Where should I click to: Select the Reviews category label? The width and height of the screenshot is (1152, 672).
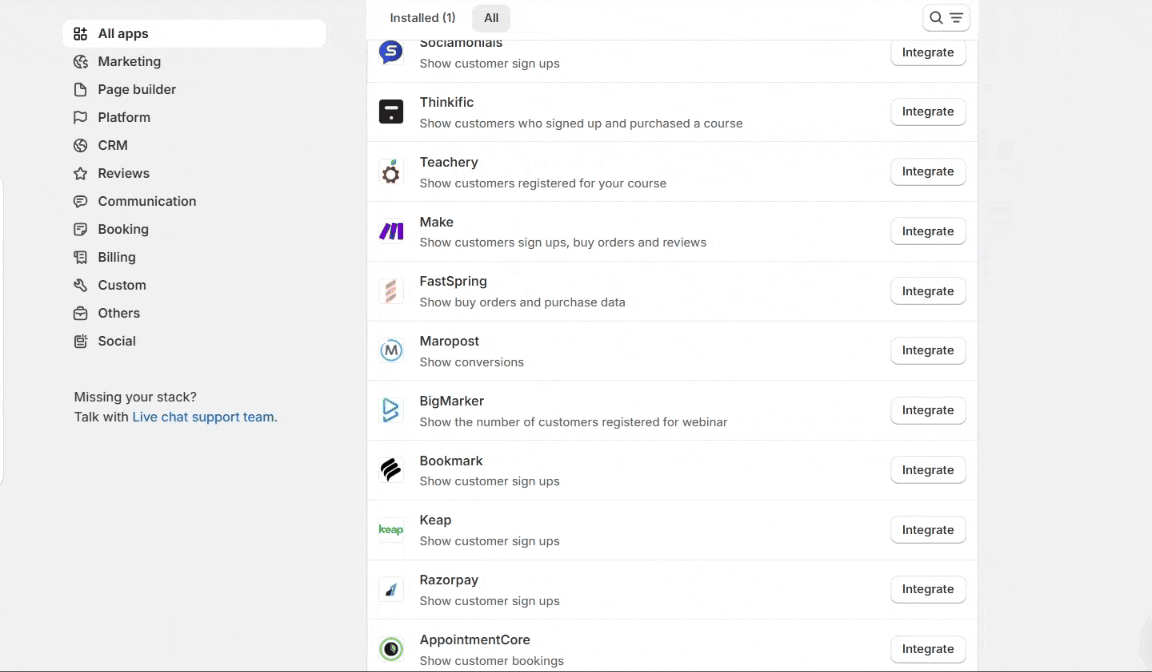(x=123, y=173)
